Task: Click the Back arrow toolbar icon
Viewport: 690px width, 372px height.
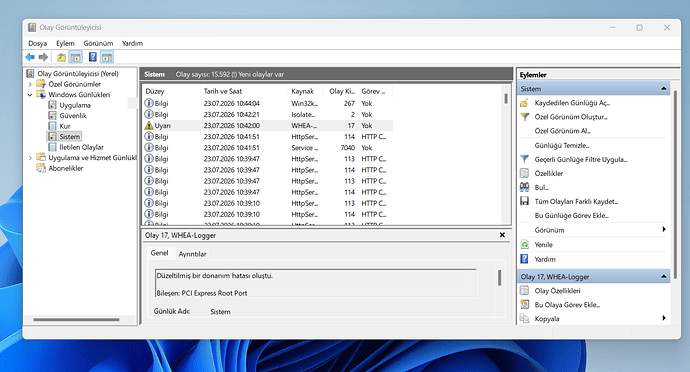Action: pos(30,57)
